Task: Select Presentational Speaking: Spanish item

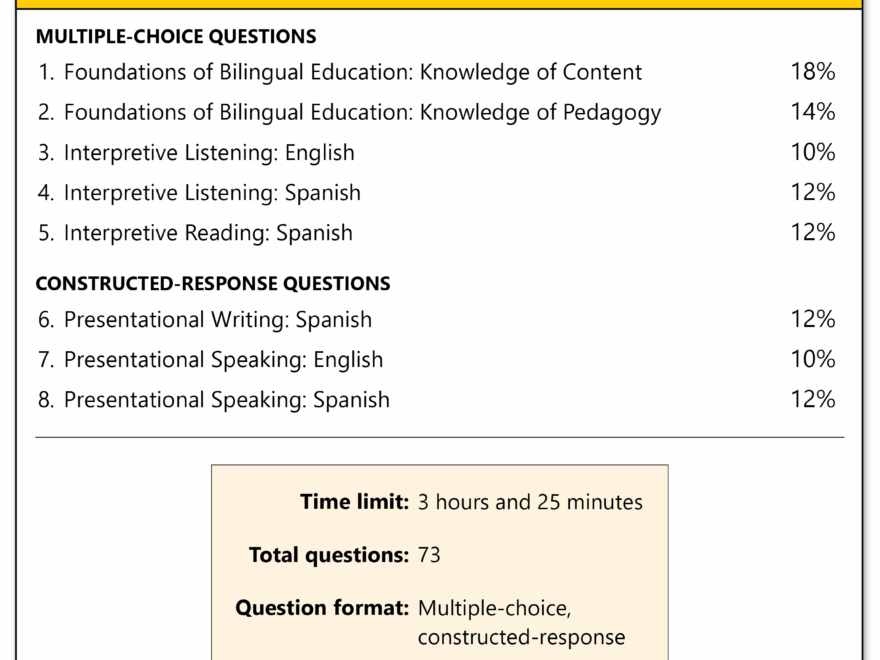Action: click(x=226, y=400)
